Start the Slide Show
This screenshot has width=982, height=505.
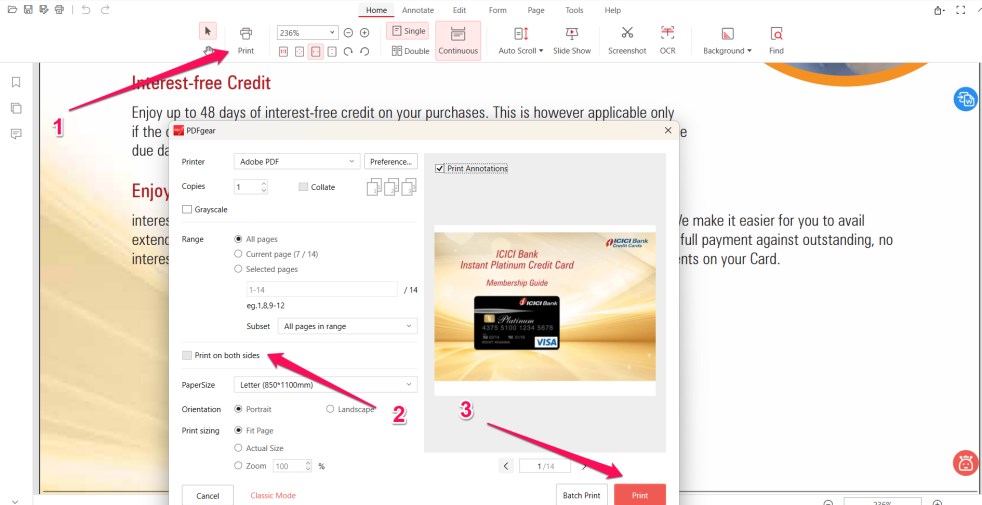pos(572,41)
